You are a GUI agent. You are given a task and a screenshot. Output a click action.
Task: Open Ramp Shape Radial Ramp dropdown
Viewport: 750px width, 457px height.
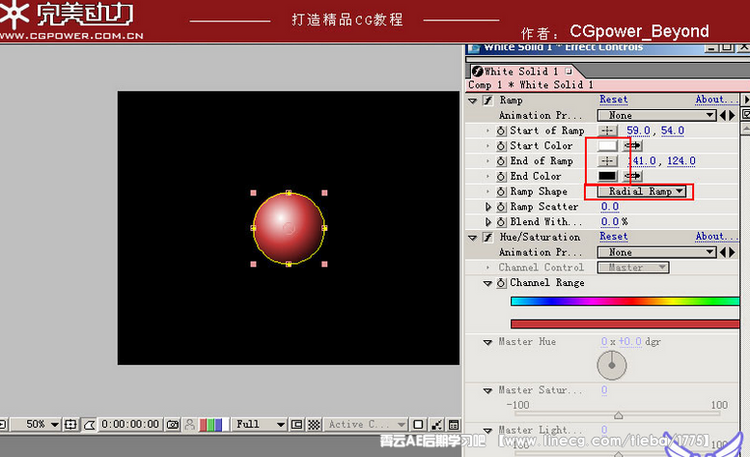[x=641, y=191]
